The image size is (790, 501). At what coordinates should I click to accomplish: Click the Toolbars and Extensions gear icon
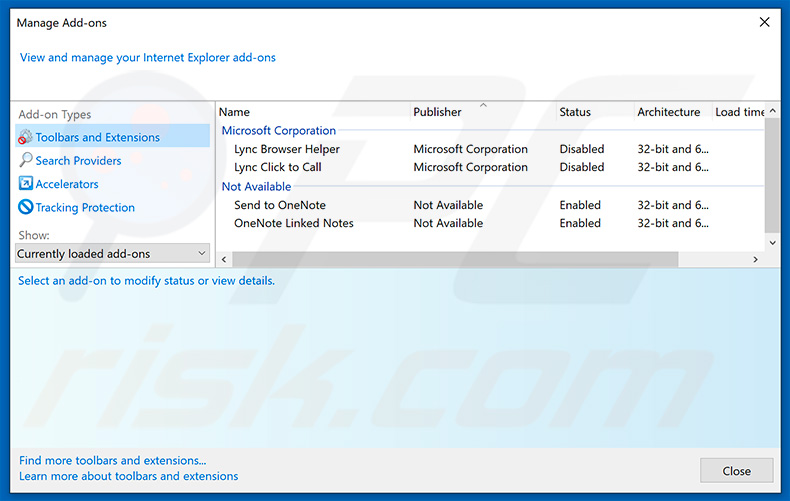click(x=25, y=137)
